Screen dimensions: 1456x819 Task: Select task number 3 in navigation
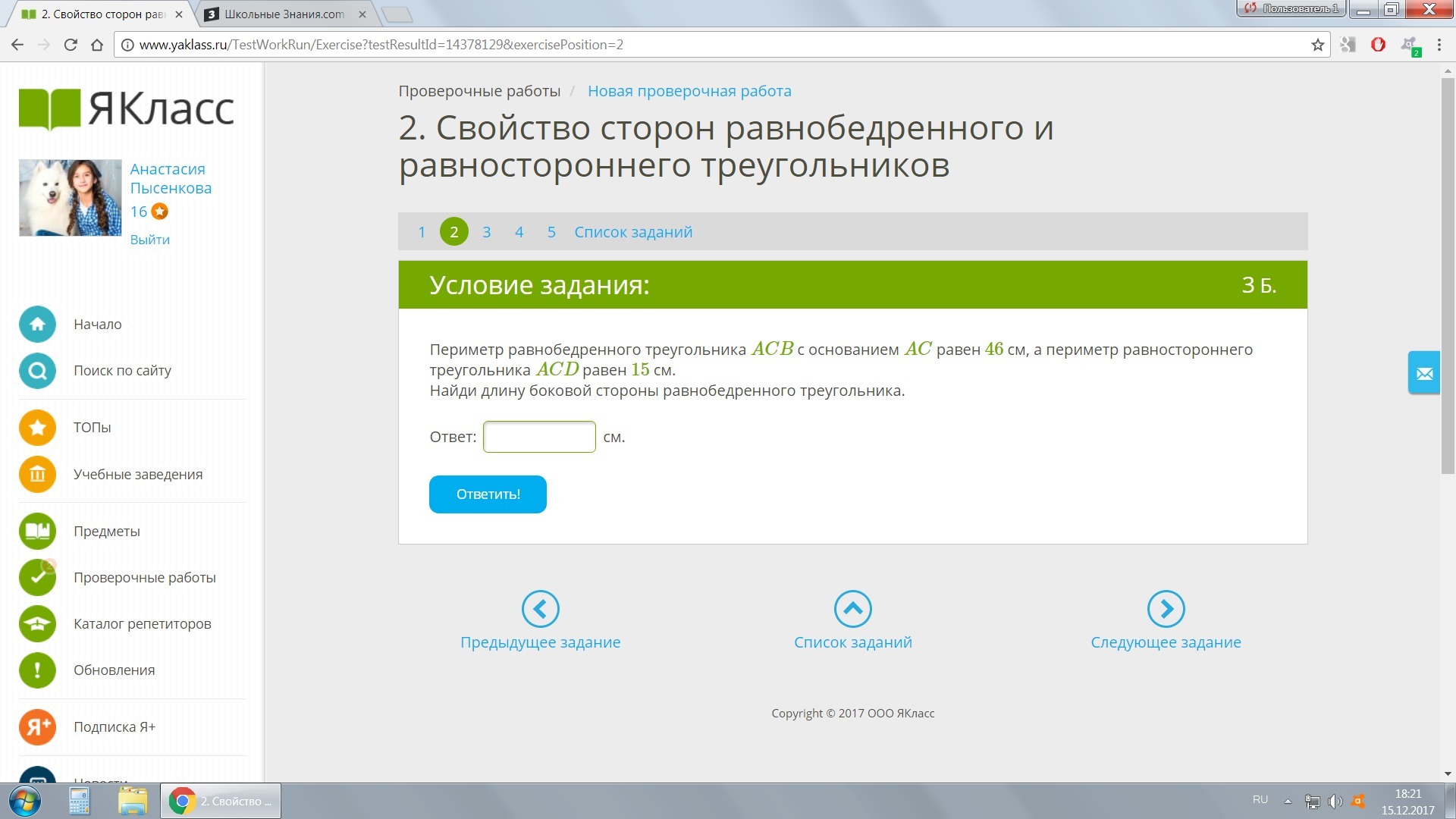click(x=486, y=232)
